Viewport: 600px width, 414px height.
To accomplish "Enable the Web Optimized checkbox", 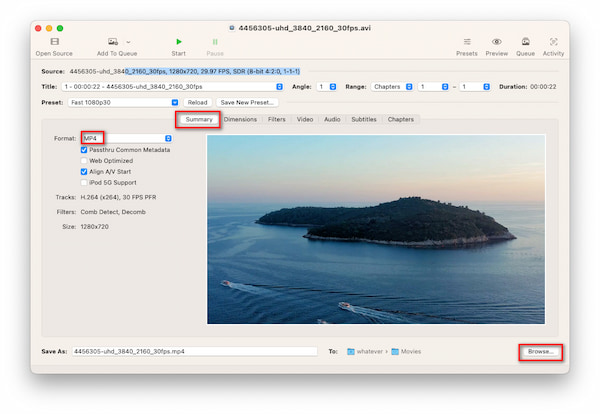I will click(x=84, y=161).
